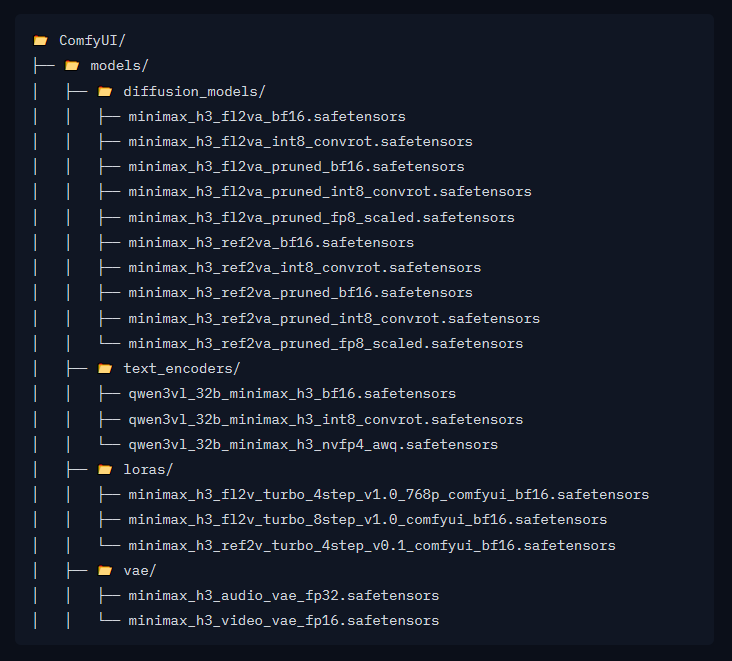This screenshot has height=661, width=732.
Task: Click minimax_h3_ref2va_pruned_int8_convrot.safetensors entry
Action: tap(334, 319)
